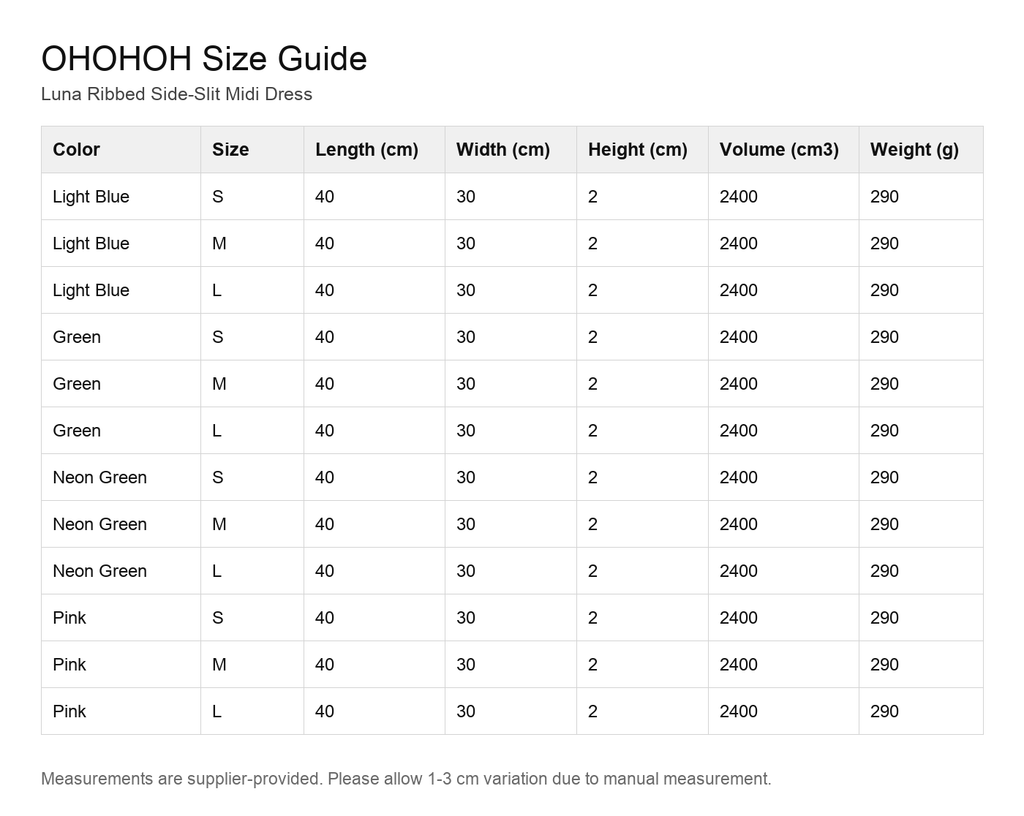Click the Height (cm) column header
This screenshot has width=1024, height=816.
(x=643, y=149)
